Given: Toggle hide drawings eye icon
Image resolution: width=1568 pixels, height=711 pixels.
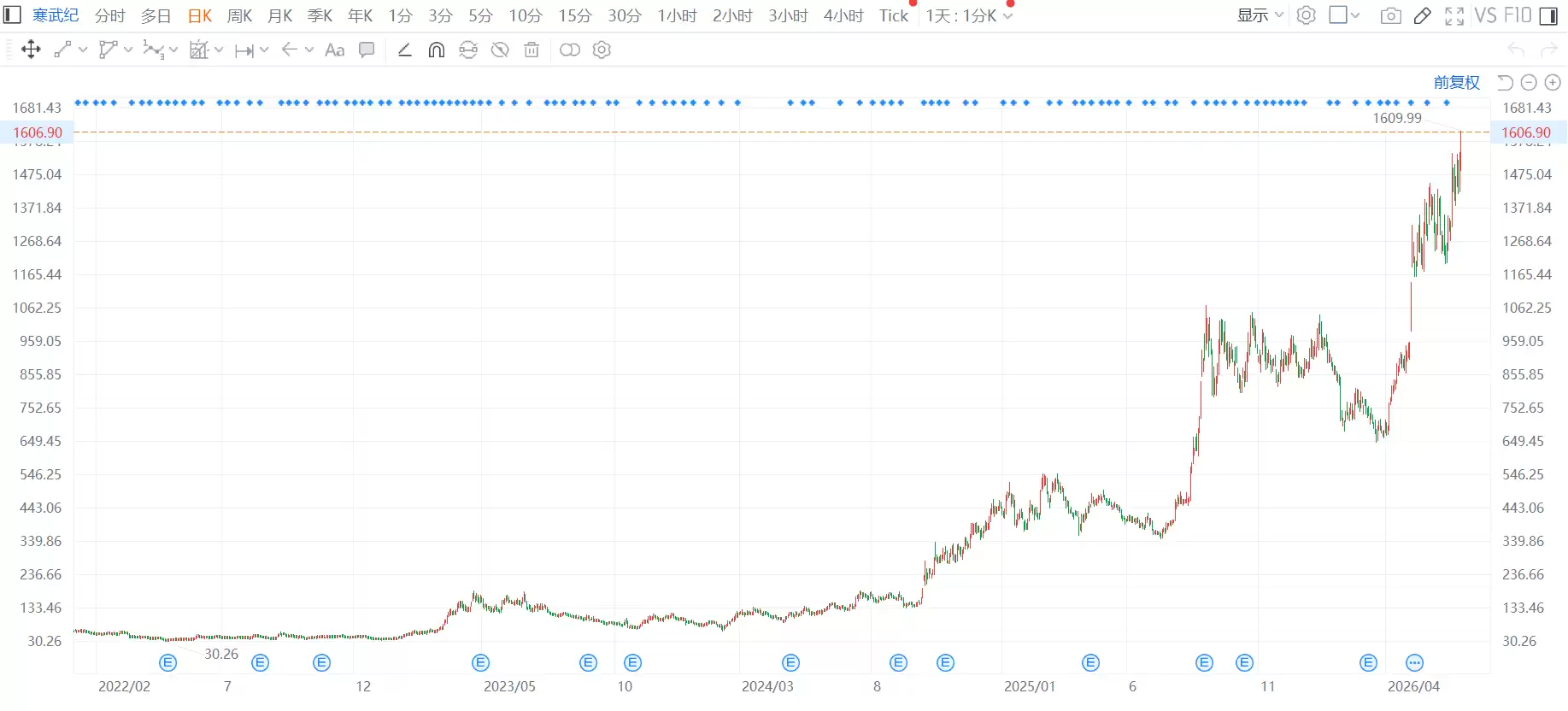Looking at the screenshot, I should (500, 50).
